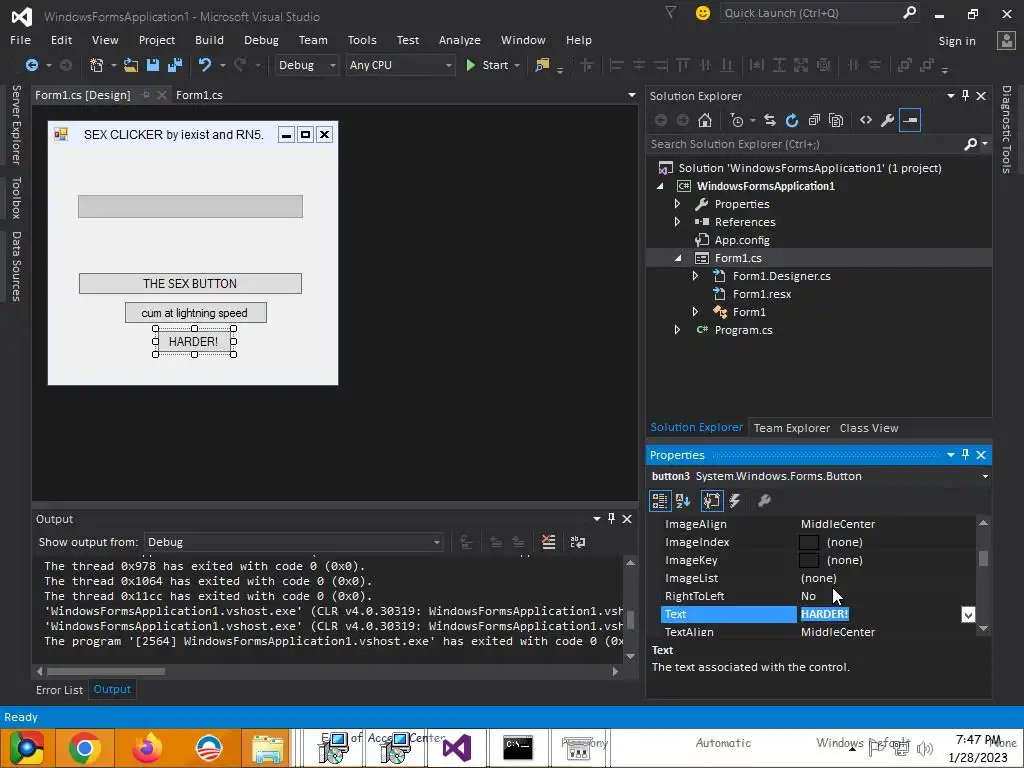Open the Debug menu
Image resolution: width=1024 pixels, height=768 pixels.
(x=261, y=40)
